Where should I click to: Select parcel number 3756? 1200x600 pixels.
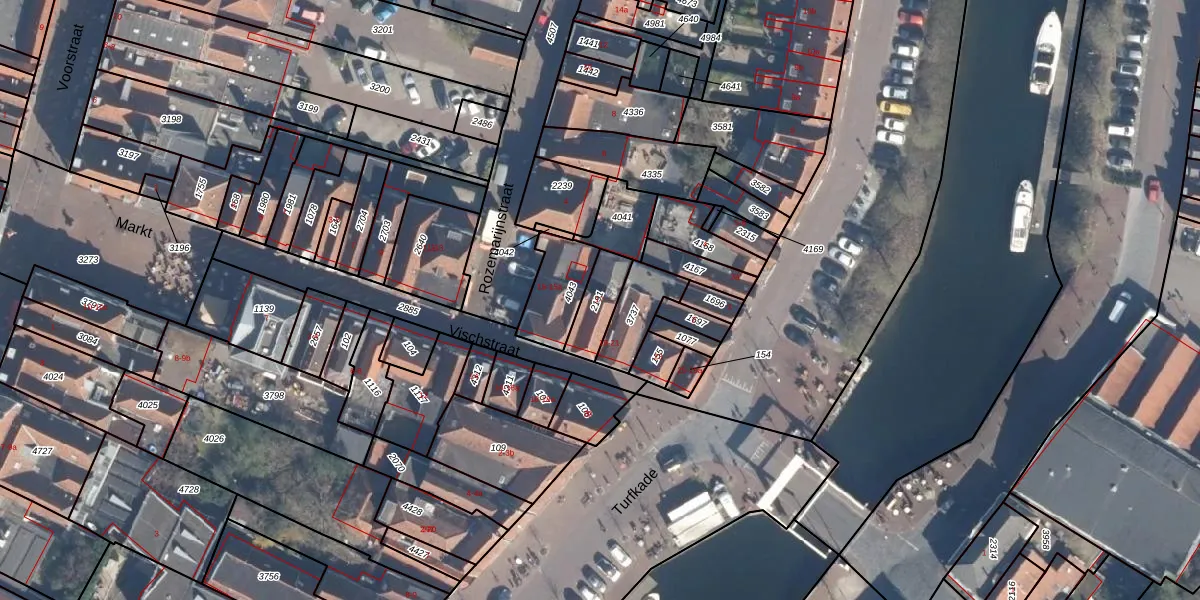(x=268, y=576)
